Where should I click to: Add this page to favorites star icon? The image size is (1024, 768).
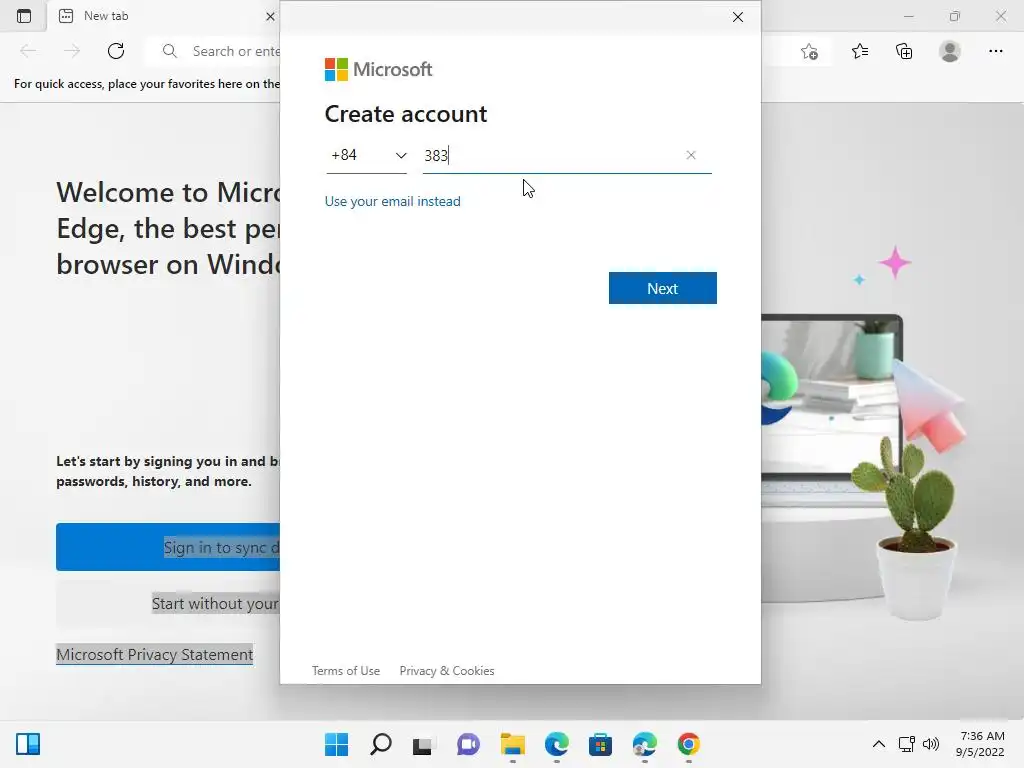click(809, 51)
